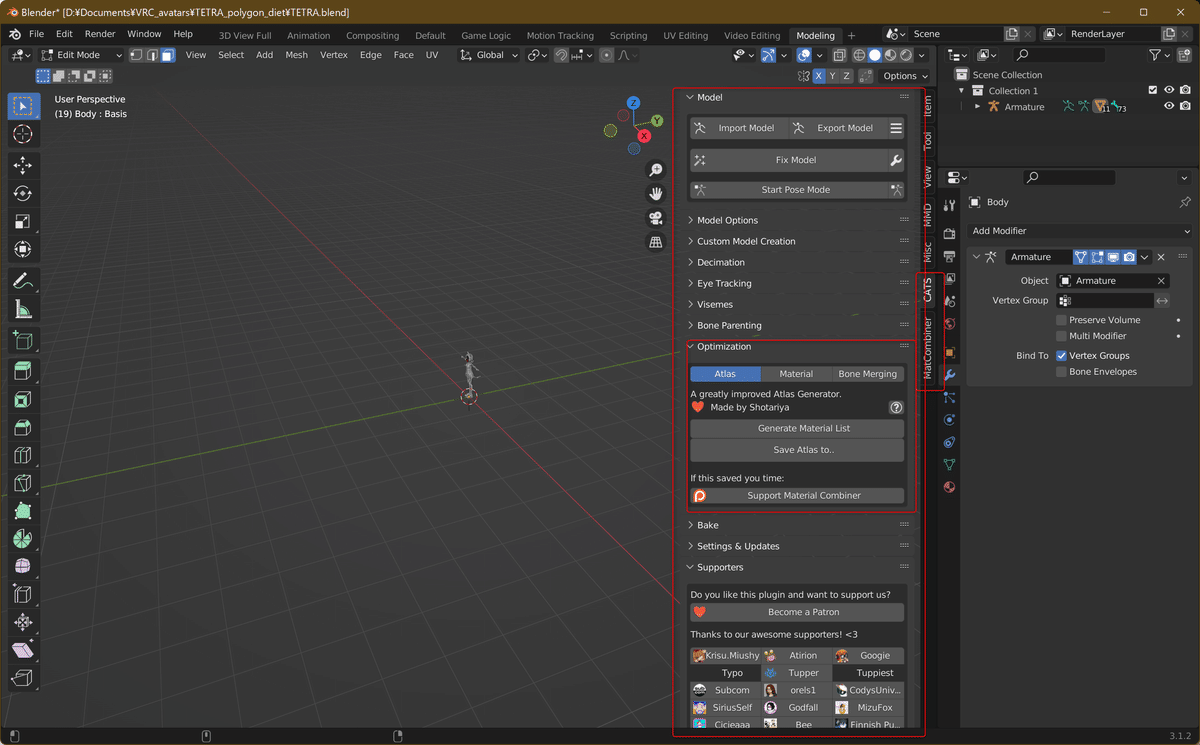Click the Generate Material List button

[797, 428]
